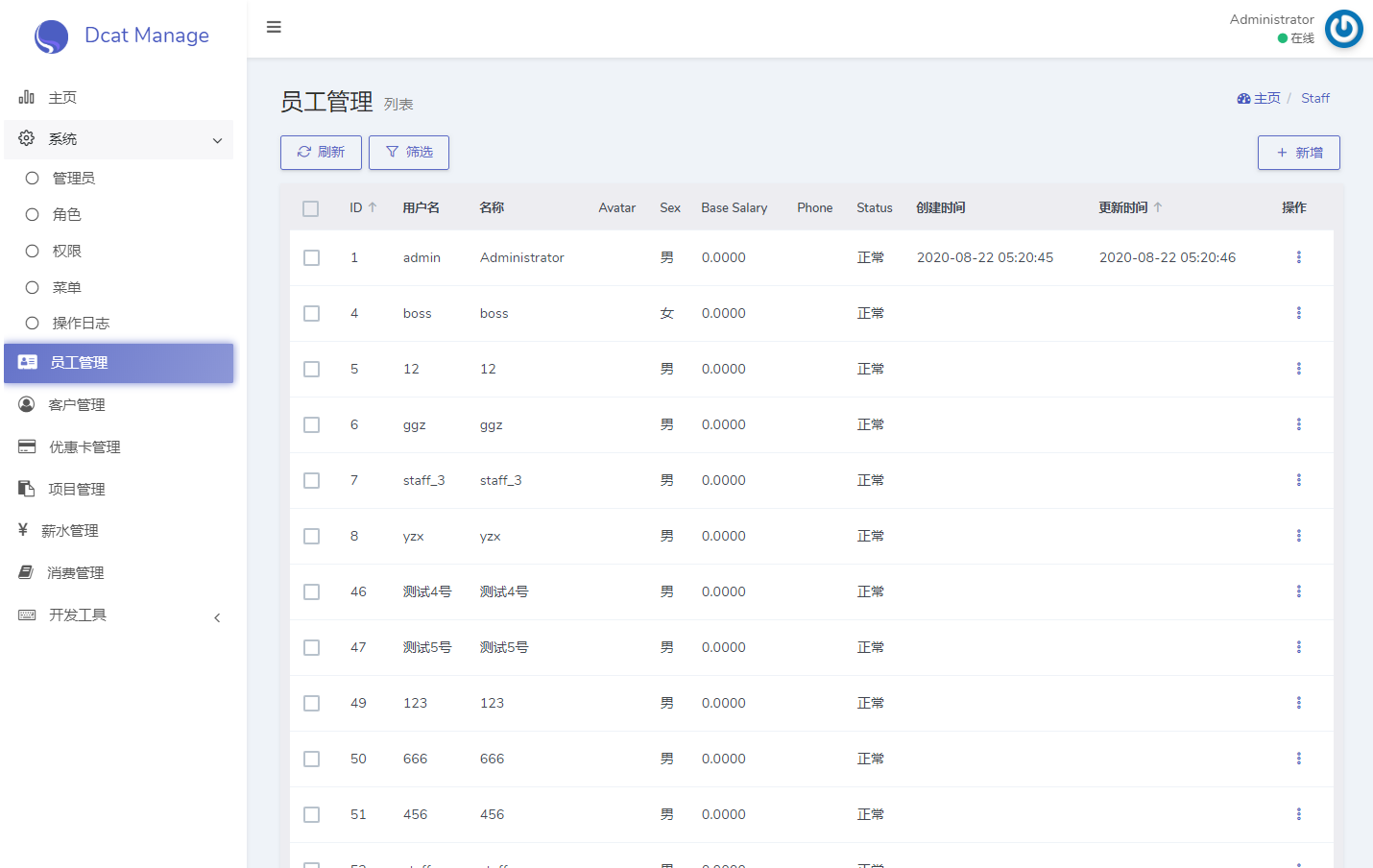Click the Dcat Manage logo icon
Image resolution: width=1373 pixels, height=868 pixels.
point(51,36)
